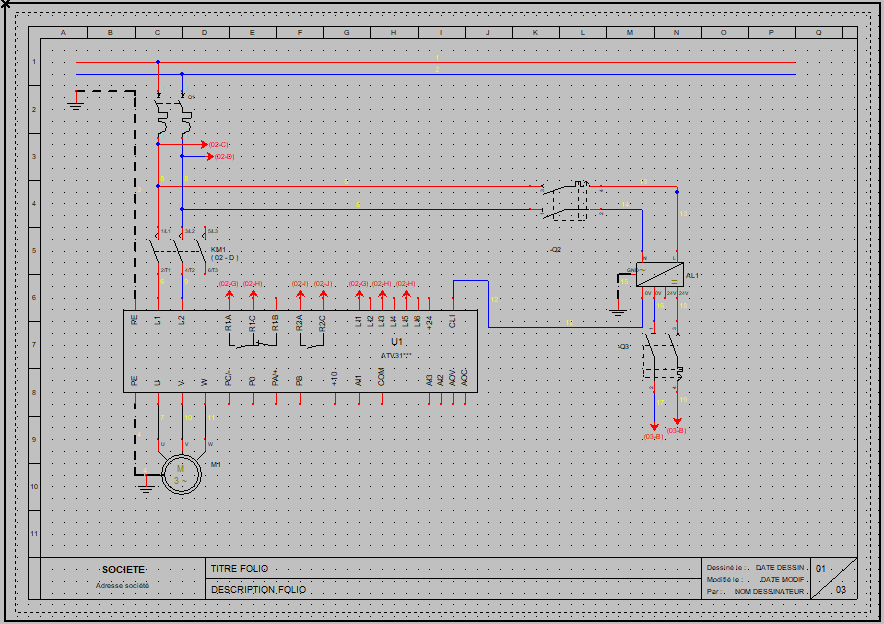
Task: Select the KM1 contactor symbol
Action: coord(170,249)
